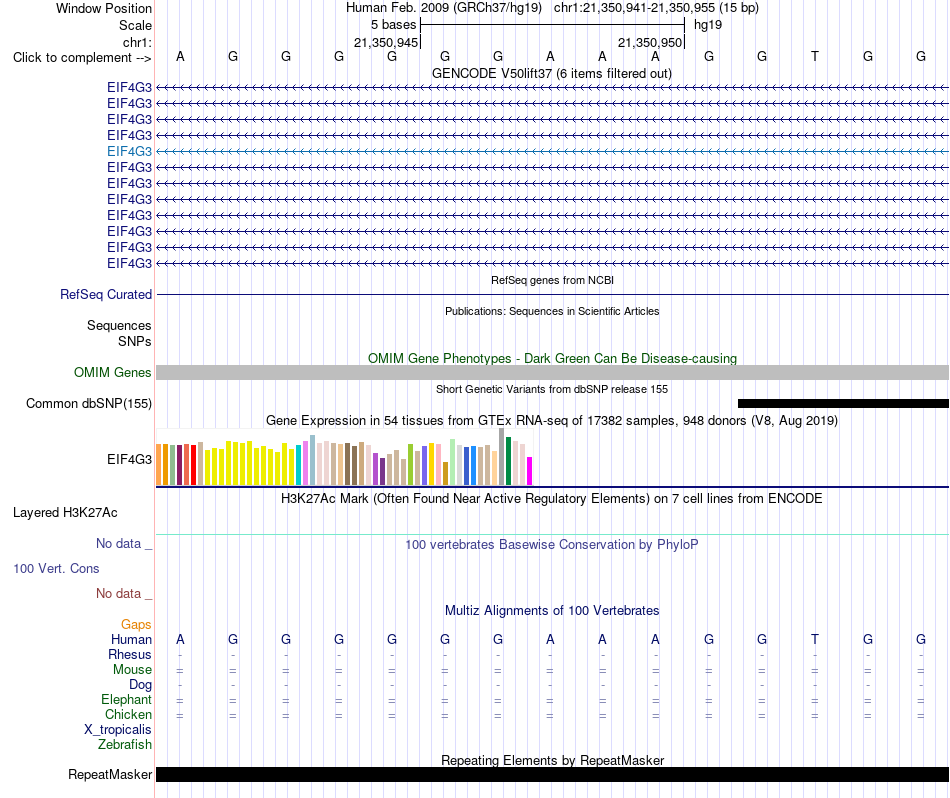Click the Mouse species label

click(132, 670)
